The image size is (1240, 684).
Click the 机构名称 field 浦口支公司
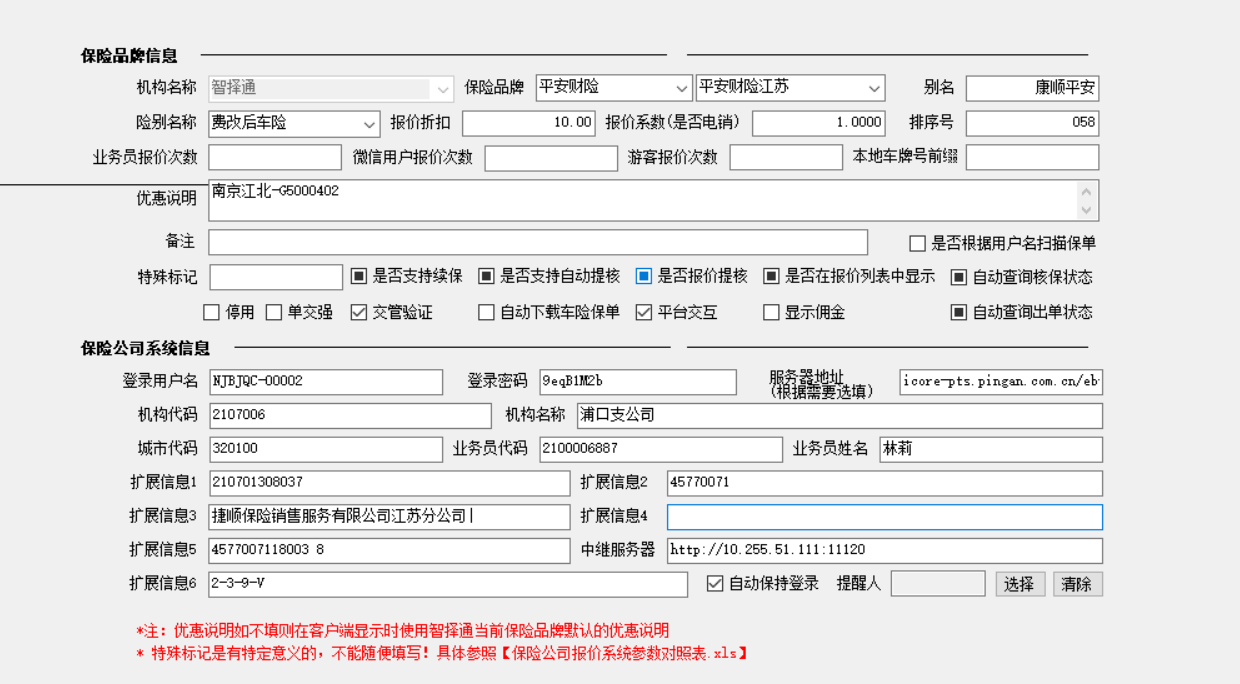(x=839, y=415)
